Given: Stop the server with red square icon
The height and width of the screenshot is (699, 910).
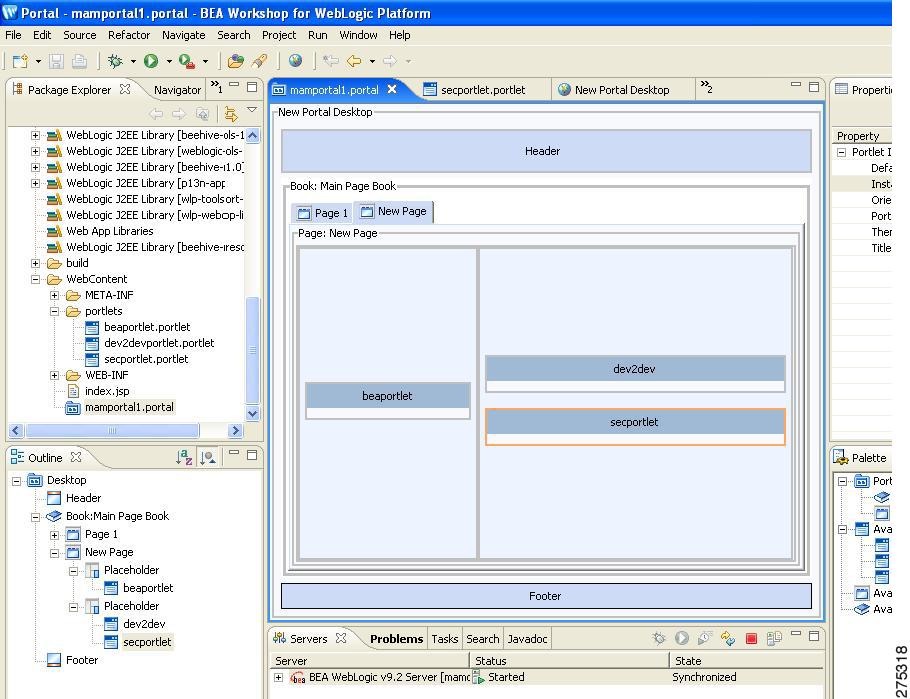Looking at the screenshot, I should 751,638.
